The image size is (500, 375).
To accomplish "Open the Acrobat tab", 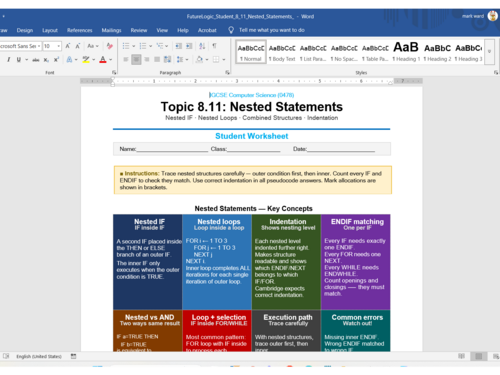I will click(207, 30).
